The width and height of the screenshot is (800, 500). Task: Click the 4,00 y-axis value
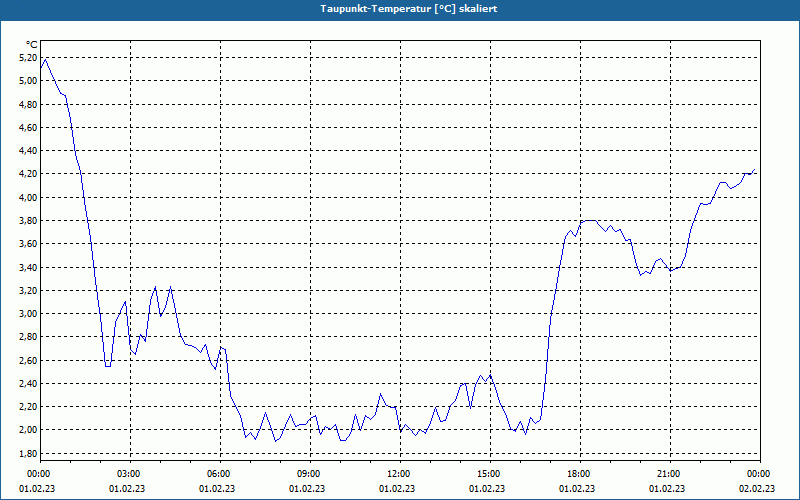[x=28, y=197]
